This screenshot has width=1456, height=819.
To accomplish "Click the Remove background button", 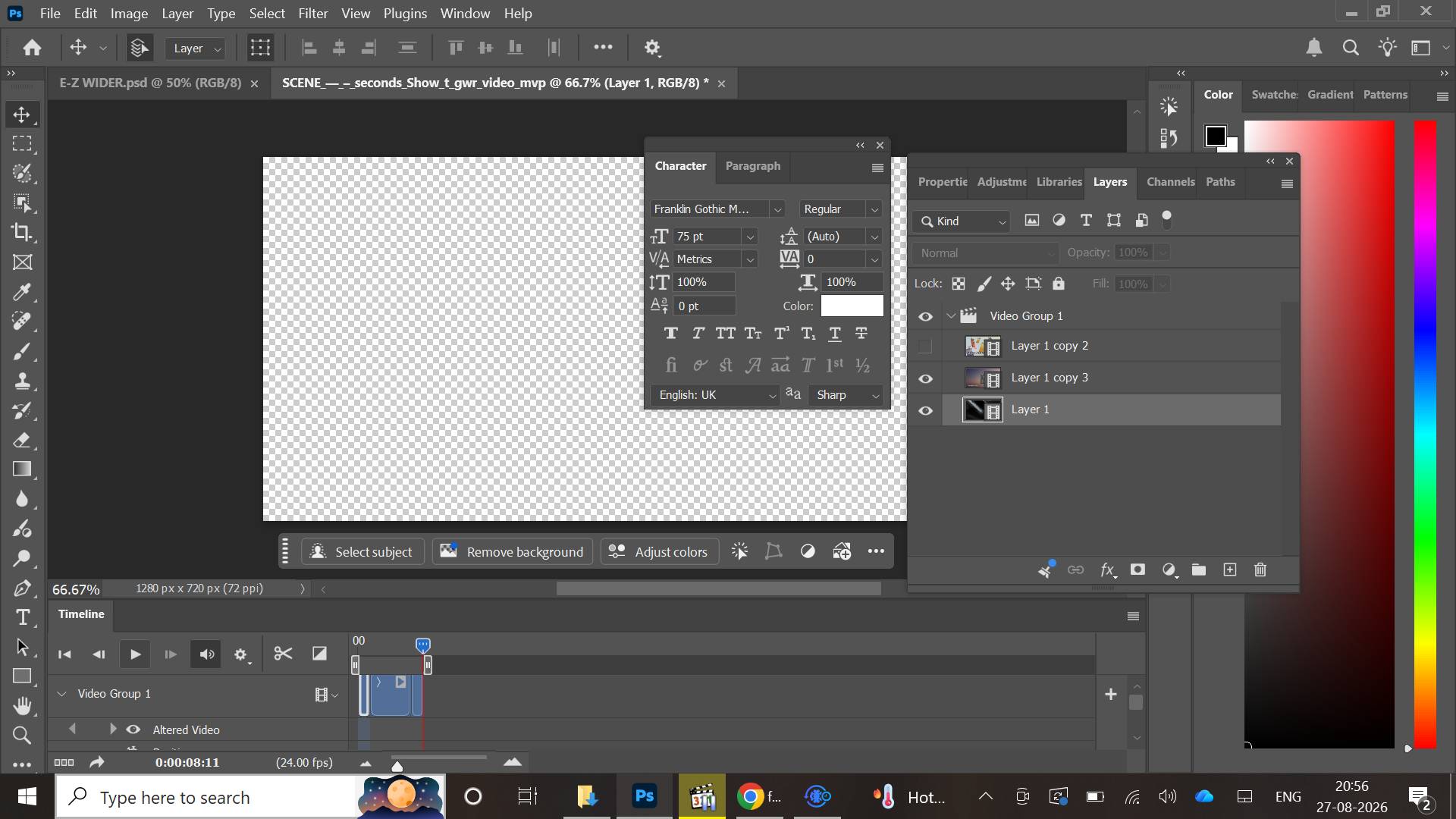I will (x=512, y=551).
